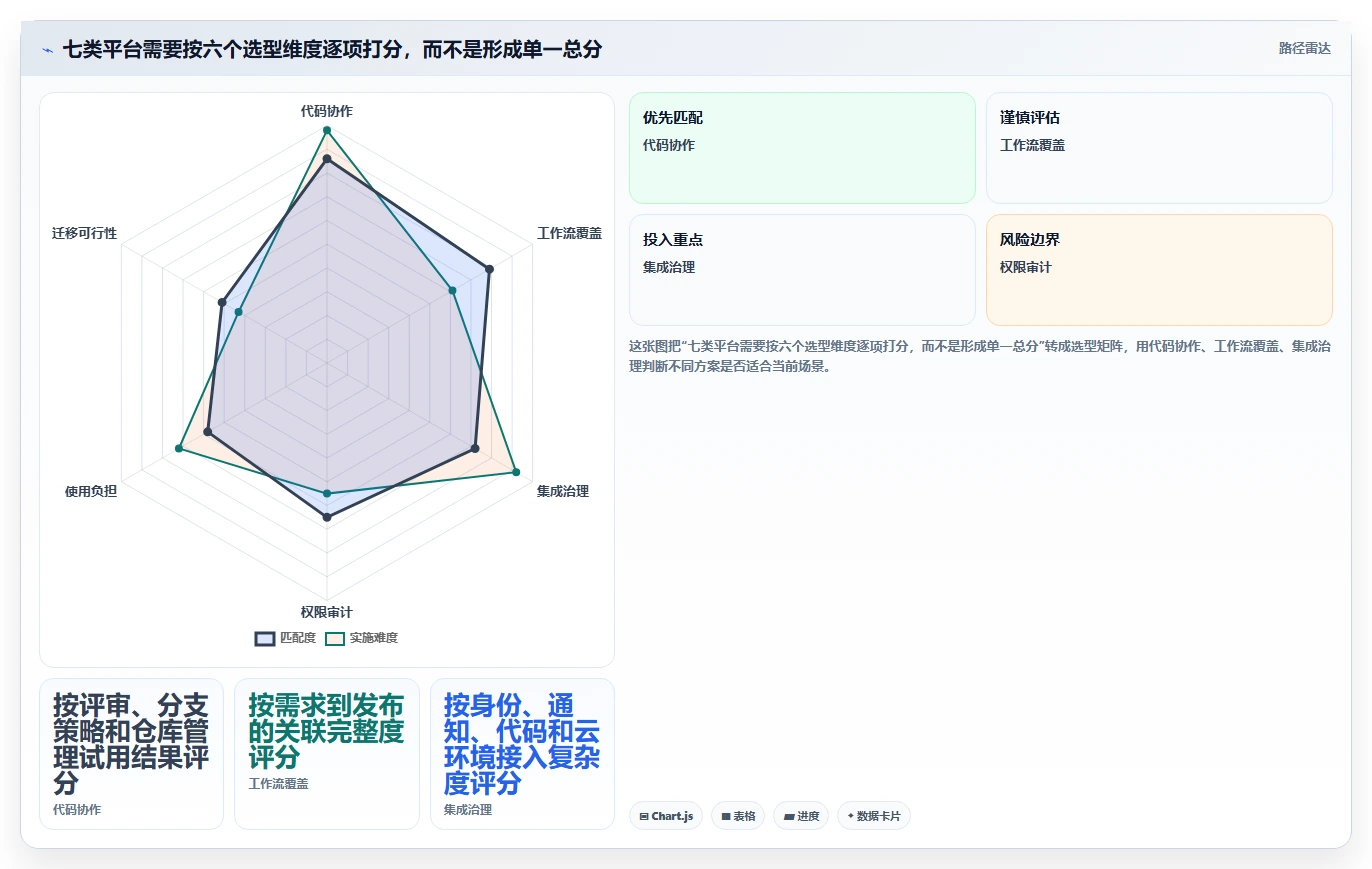Viewport: 1372px width, 869px height.
Task: Click the lightning icon beside the slide title
Action: pos(47,49)
